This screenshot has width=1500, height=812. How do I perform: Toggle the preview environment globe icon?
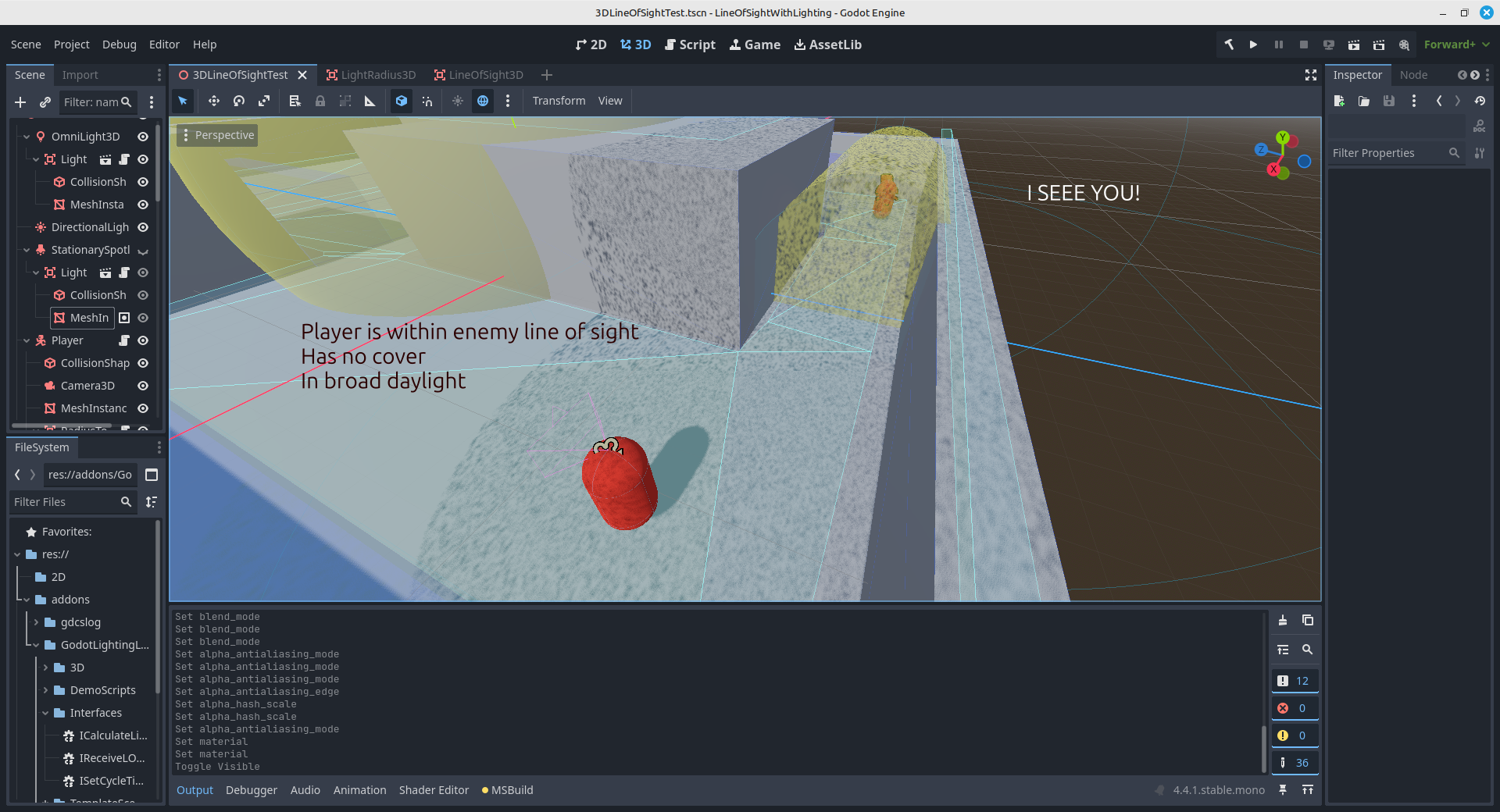click(x=483, y=101)
